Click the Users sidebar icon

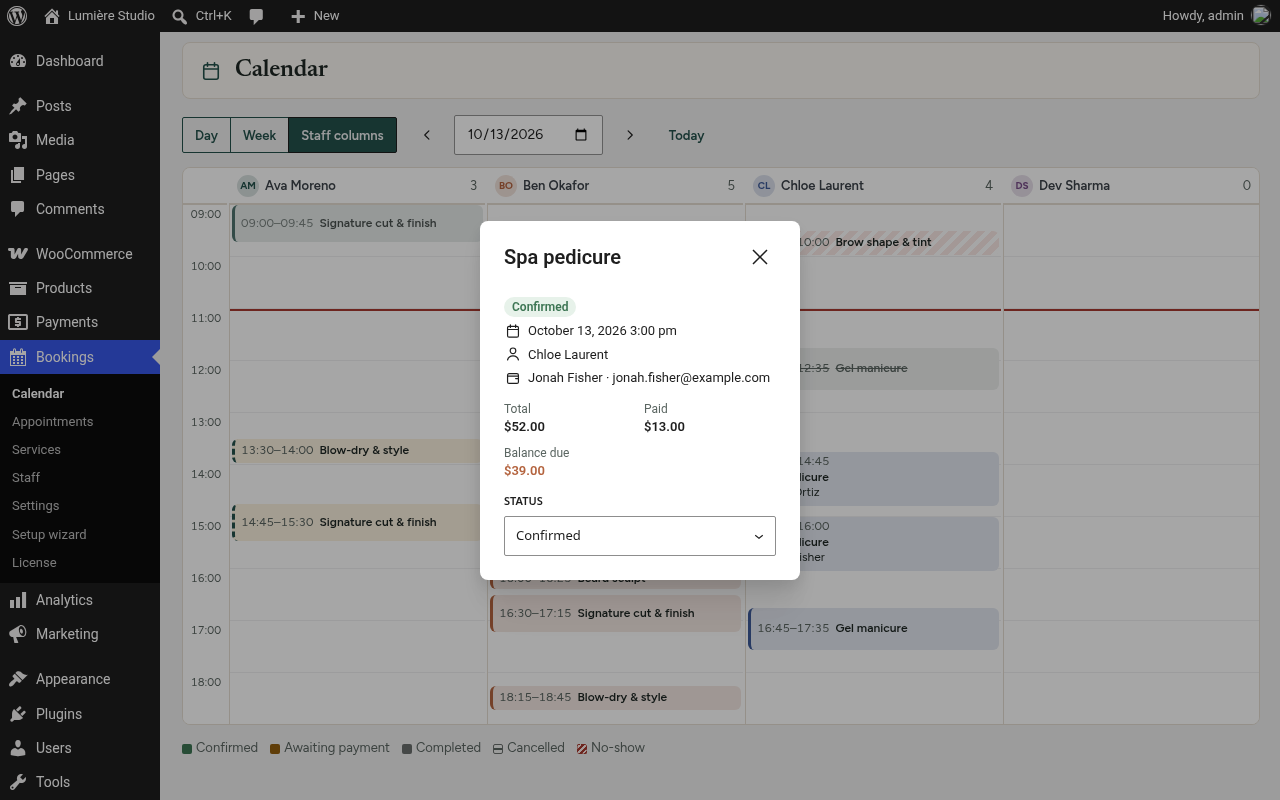[18, 748]
